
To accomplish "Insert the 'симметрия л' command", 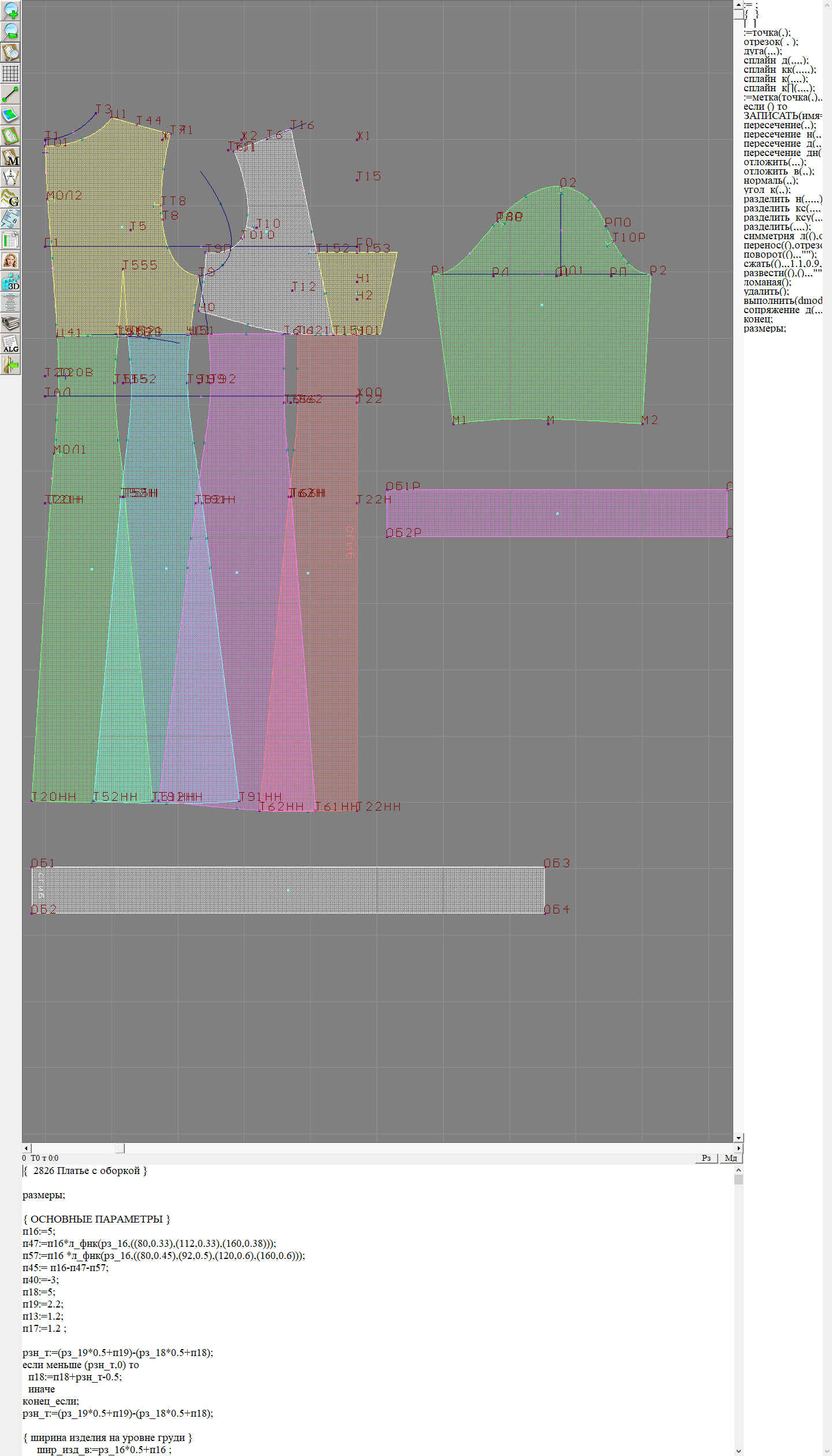I will (x=783, y=236).
